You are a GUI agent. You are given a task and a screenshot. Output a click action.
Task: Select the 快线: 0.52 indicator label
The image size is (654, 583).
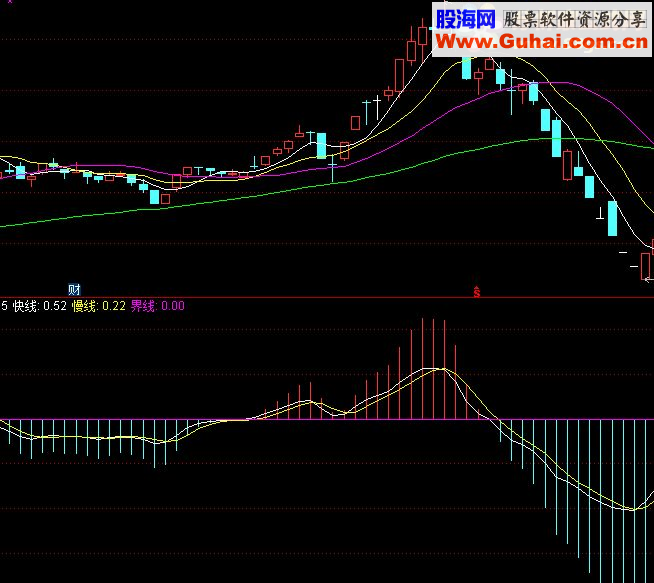[x=40, y=306]
